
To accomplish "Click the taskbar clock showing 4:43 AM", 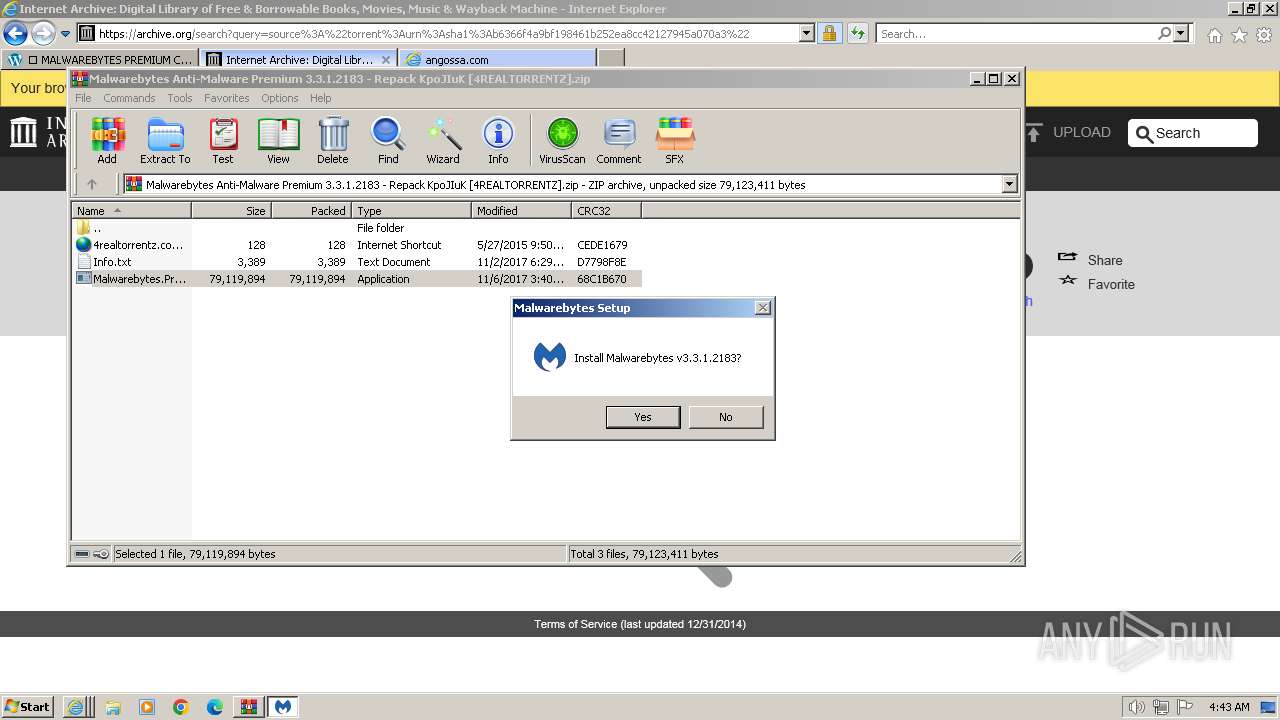I will [1229, 707].
